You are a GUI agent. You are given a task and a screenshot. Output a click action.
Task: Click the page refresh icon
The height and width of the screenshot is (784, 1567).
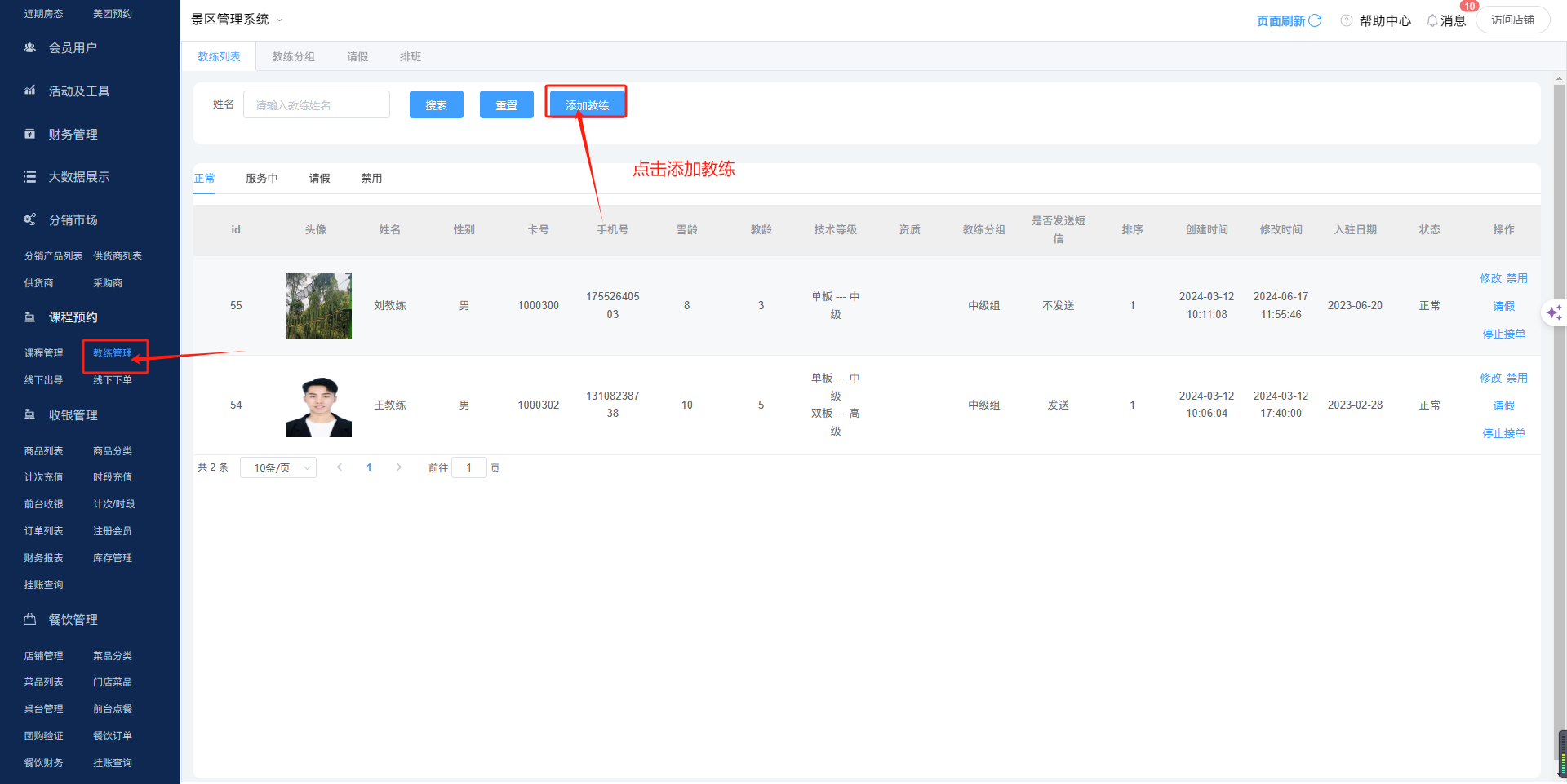coord(1315,20)
